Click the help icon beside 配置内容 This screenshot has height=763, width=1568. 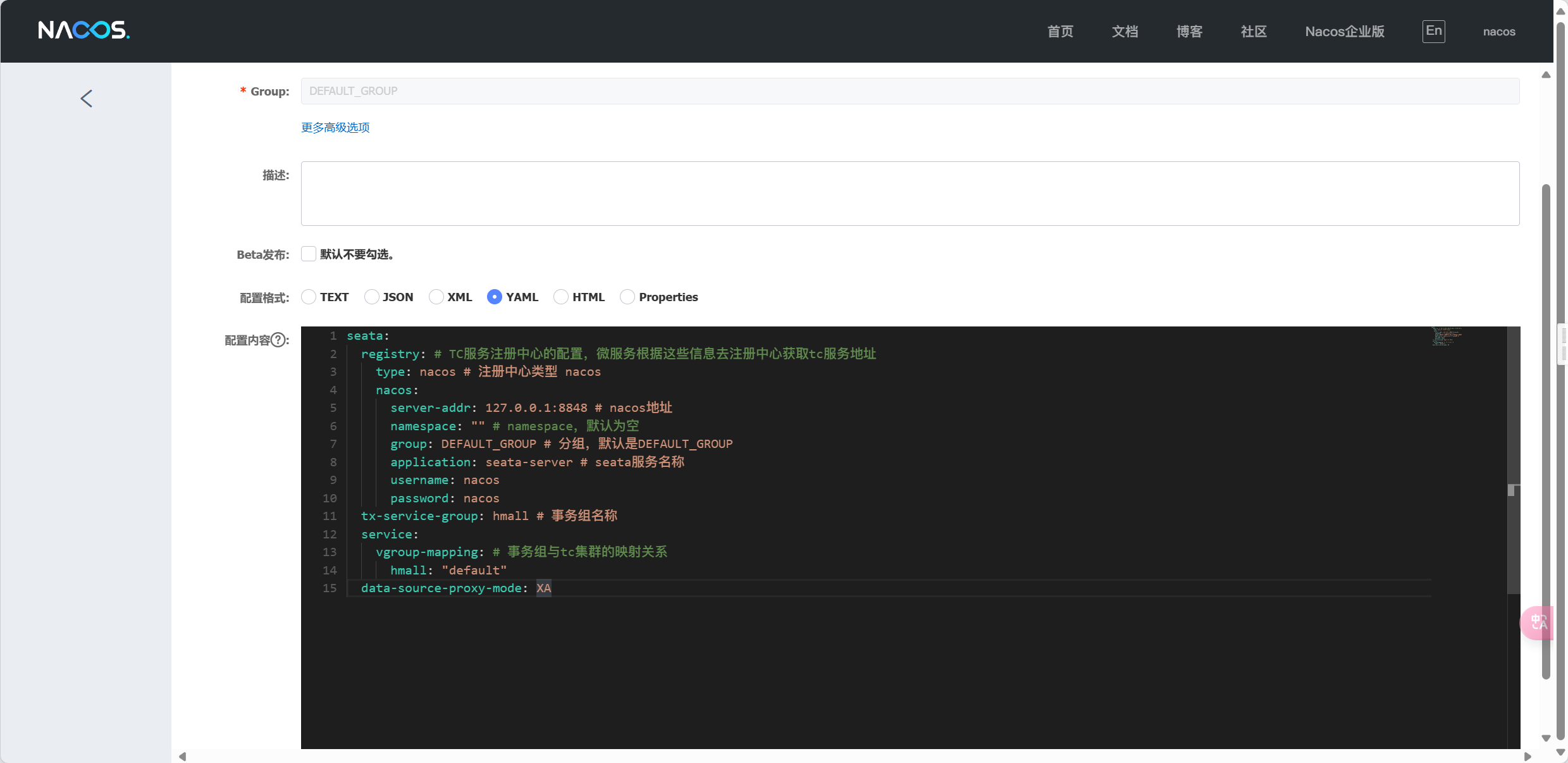click(278, 340)
